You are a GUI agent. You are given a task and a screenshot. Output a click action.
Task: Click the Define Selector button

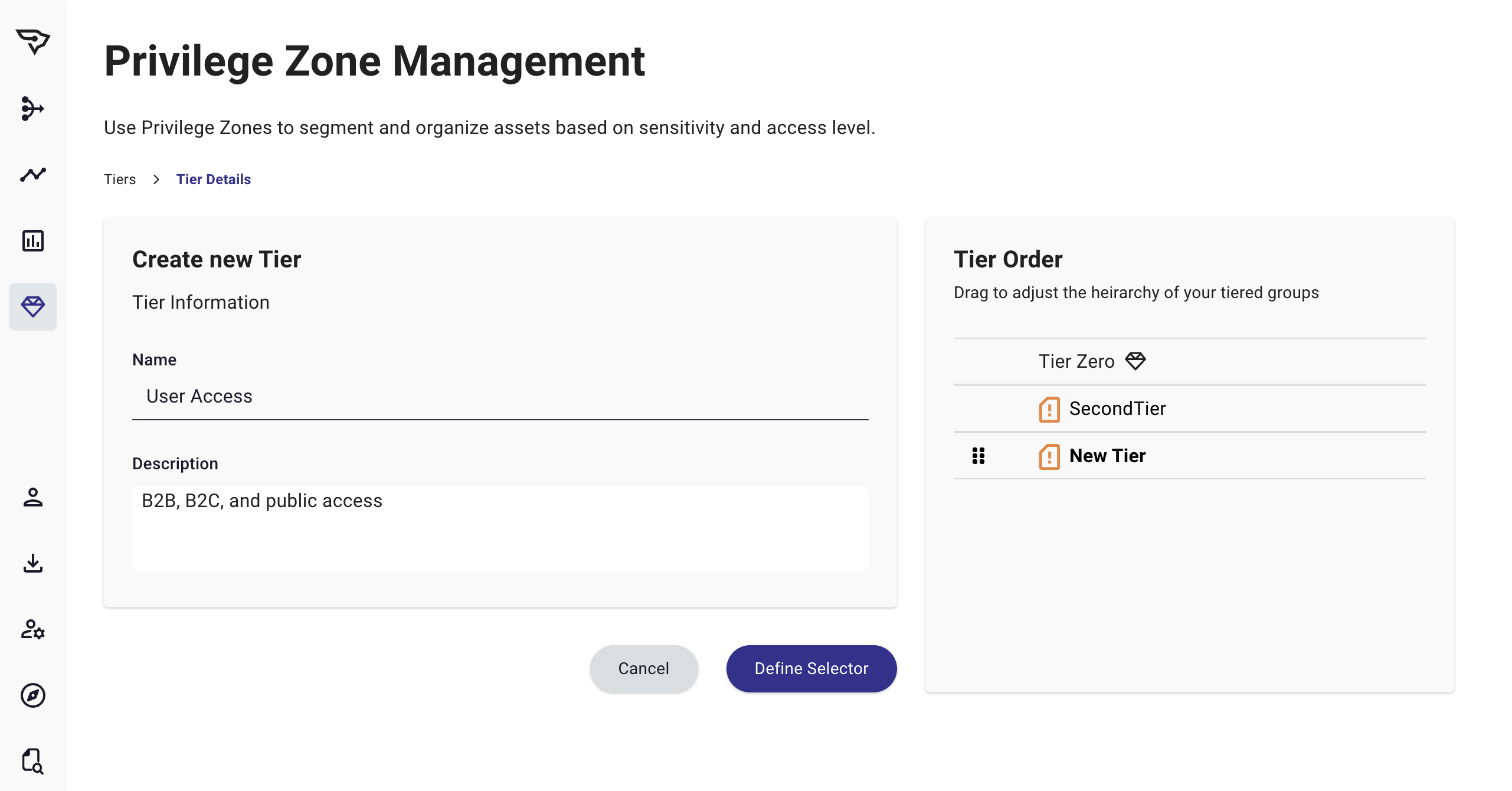(811, 668)
